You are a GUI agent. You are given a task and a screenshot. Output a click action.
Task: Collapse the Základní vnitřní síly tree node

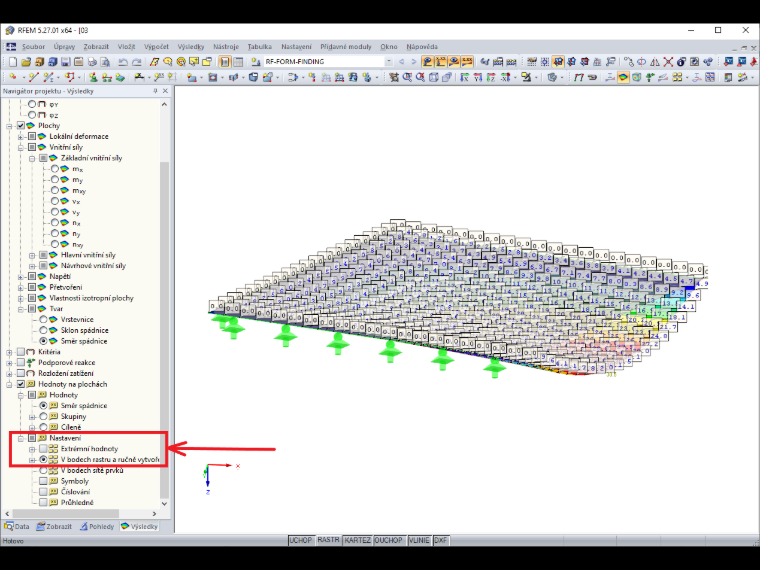(x=32, y=158)
